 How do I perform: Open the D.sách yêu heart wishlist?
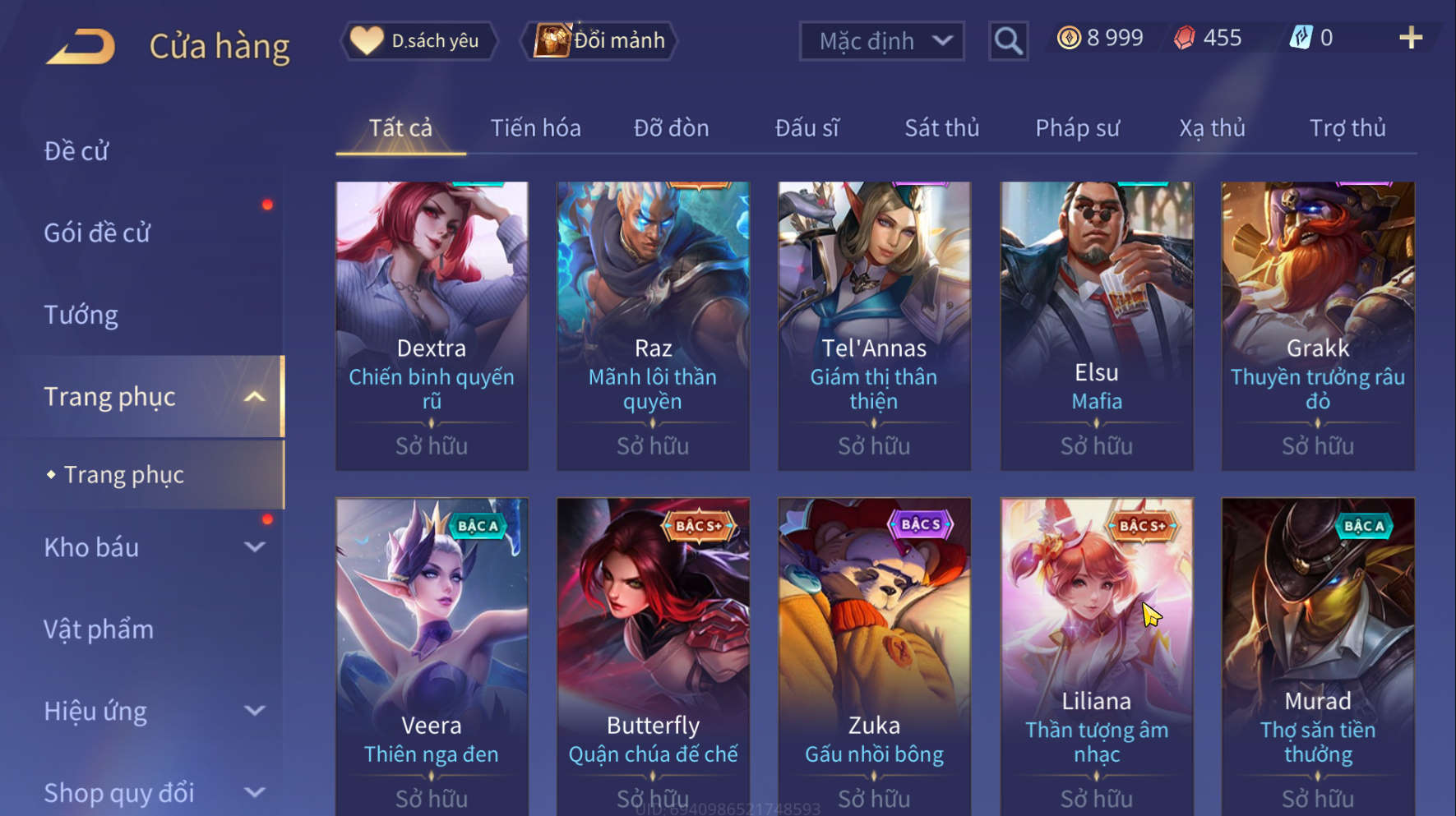click(x=418, y=40)
